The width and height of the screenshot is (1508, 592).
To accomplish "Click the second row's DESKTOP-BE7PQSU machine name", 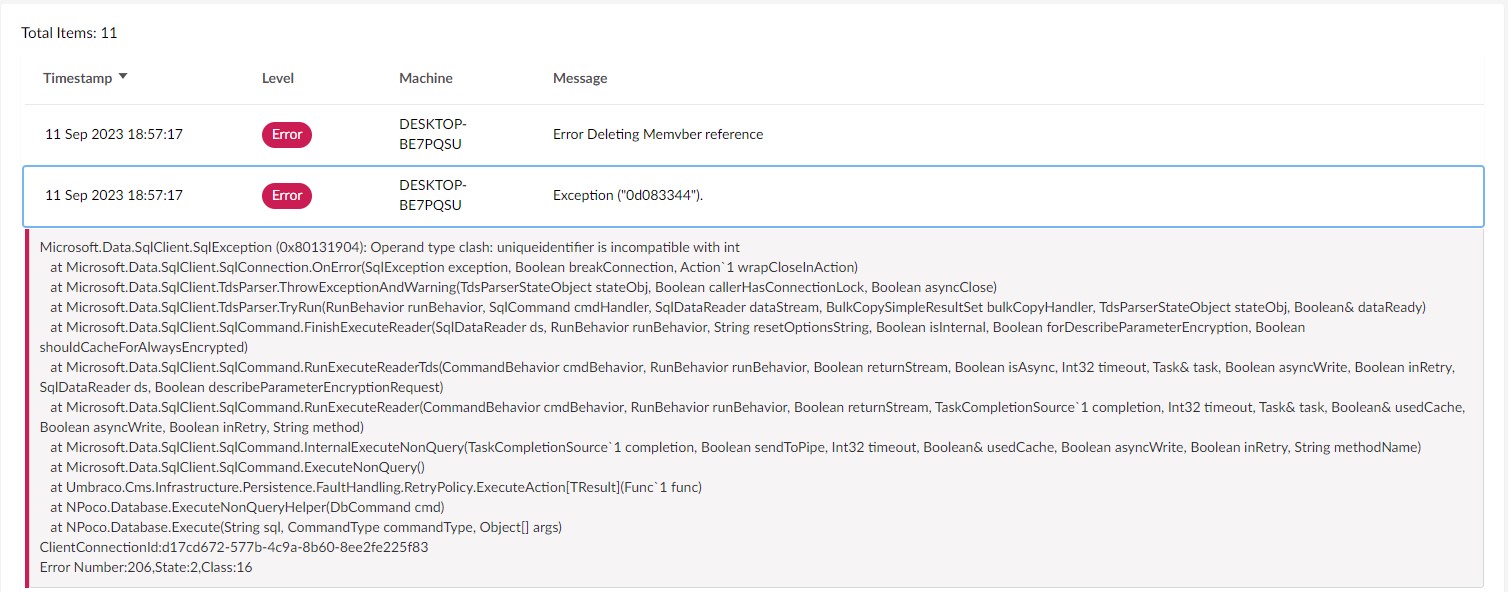I will (x=433, y=195).
